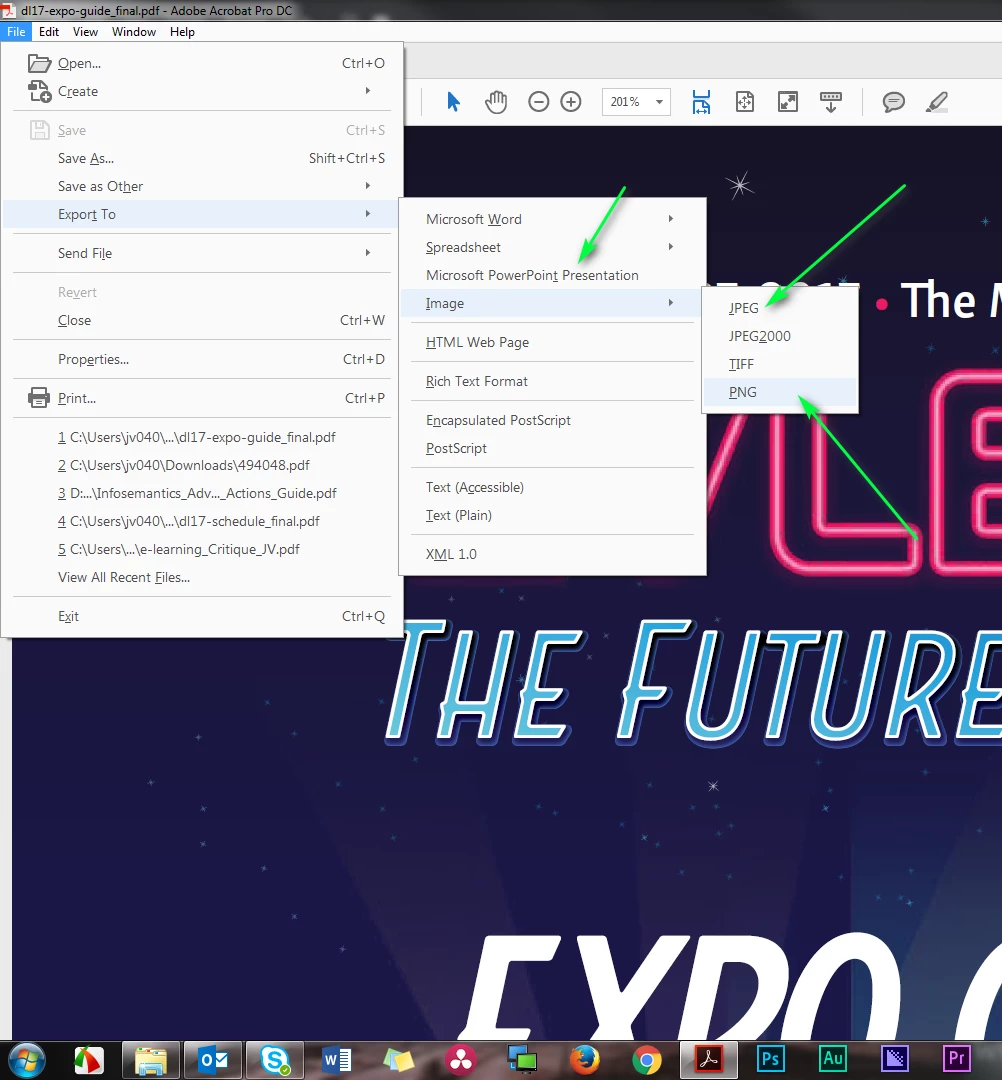Add a sticky note comment icon

tap(894, 102)
